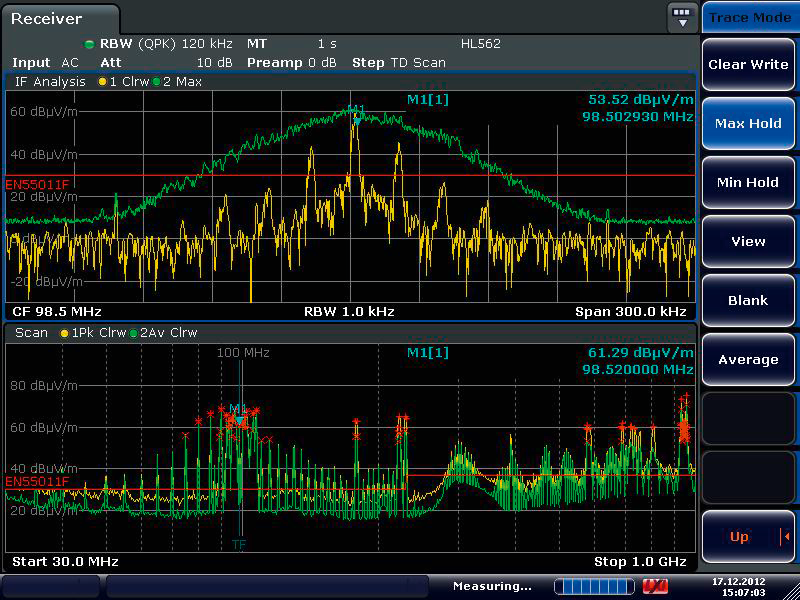Click the green RBW status indicator
The image size is (800, 600).
click(90, 44)
